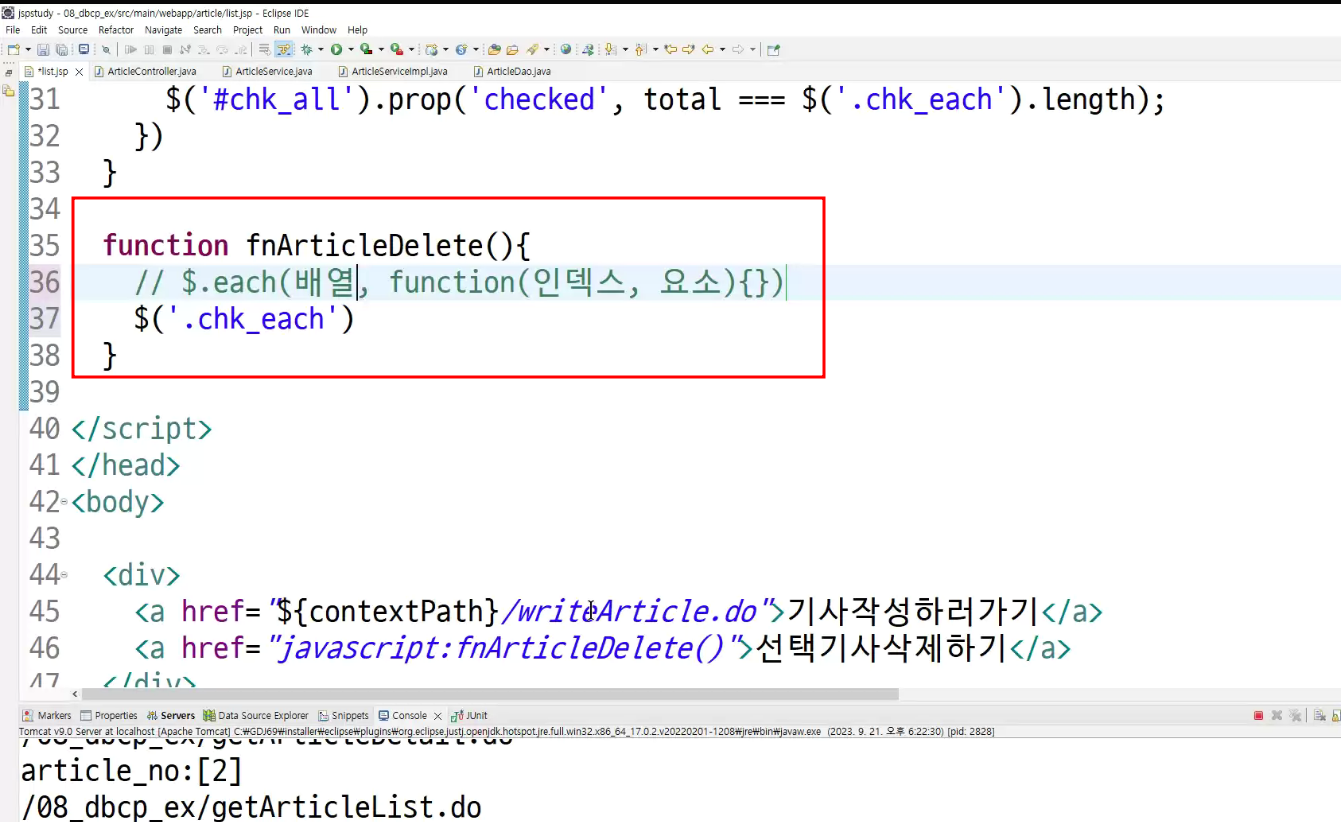Go back with the yellow Back arrow
The height and width of the screenshot is (822, 1341).
708,49
